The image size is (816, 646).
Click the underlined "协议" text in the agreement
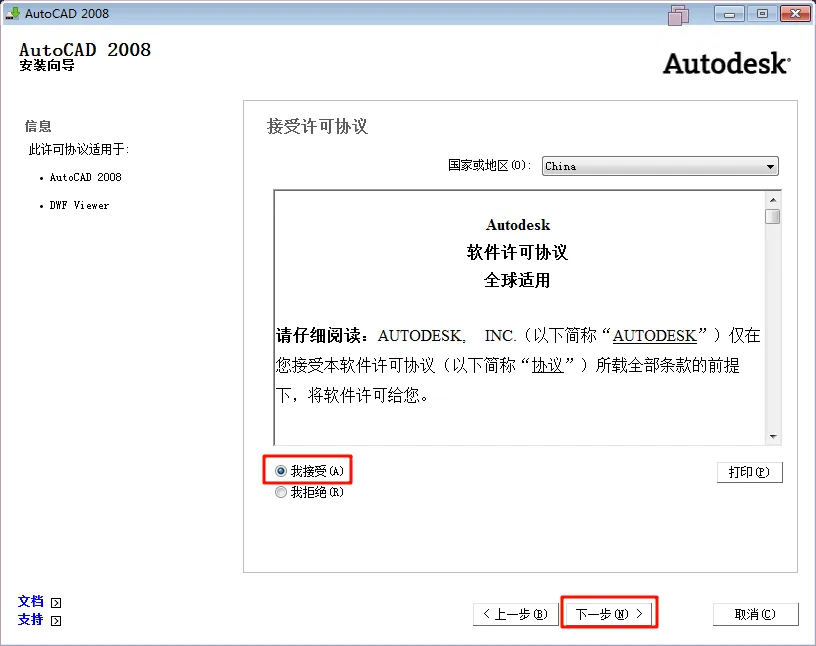pyautogui.click(x=547, y=365)
